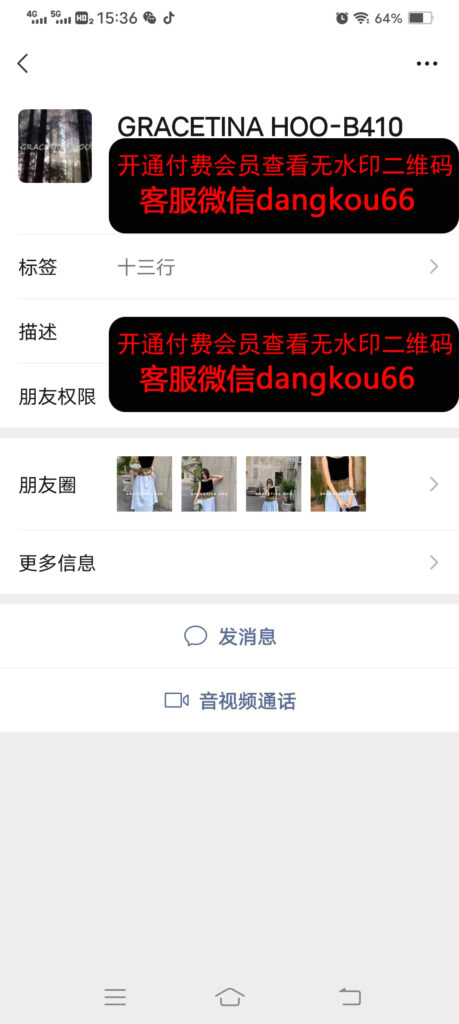Expand the 朋友圈 row chevron

434,484
